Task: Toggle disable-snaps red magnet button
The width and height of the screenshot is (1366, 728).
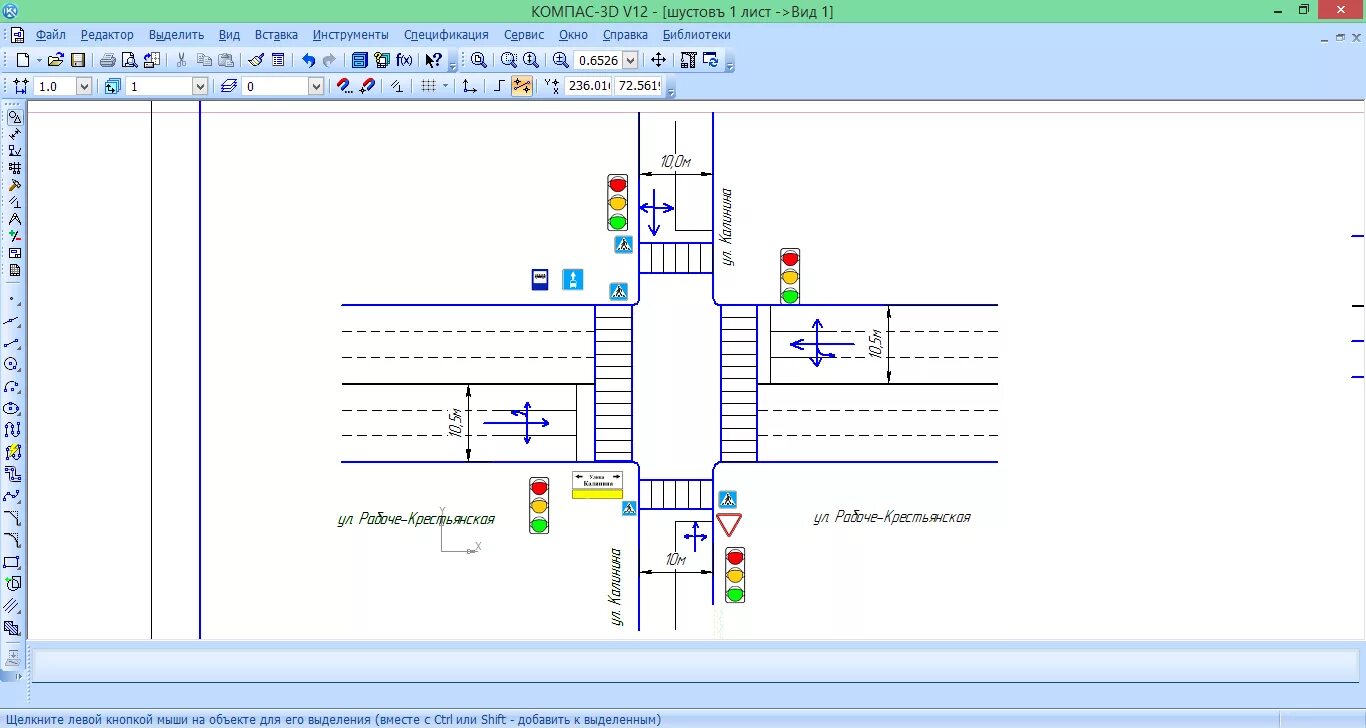Action: click(x=366, y=86)
